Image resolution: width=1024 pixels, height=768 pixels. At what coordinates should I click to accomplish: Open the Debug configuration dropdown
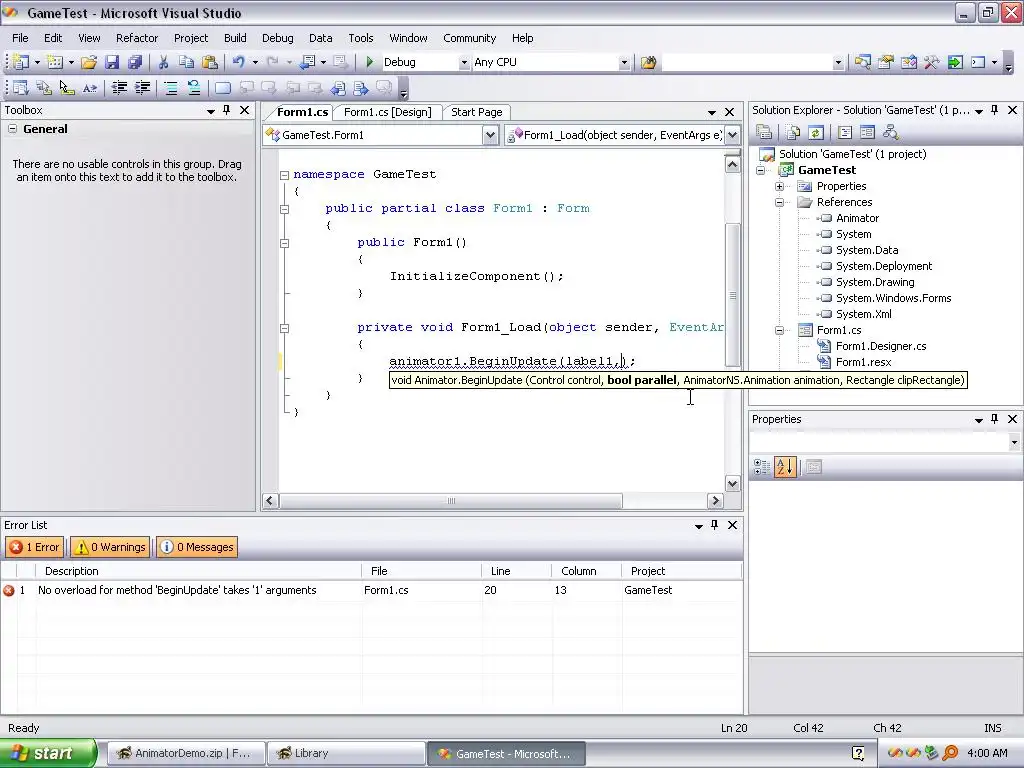click(464, 63)
